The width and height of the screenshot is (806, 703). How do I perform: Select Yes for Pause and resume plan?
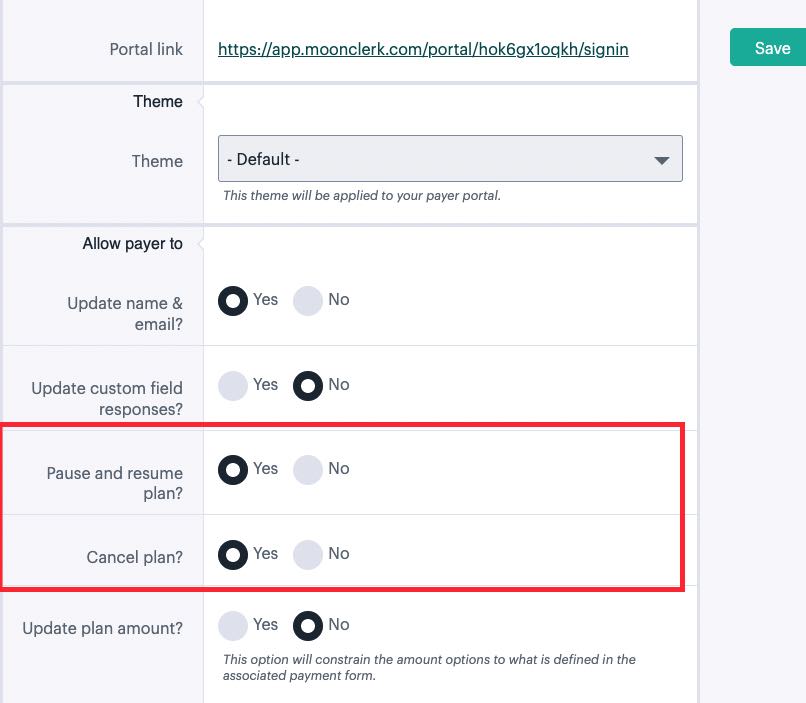click(x=232, y=470)
